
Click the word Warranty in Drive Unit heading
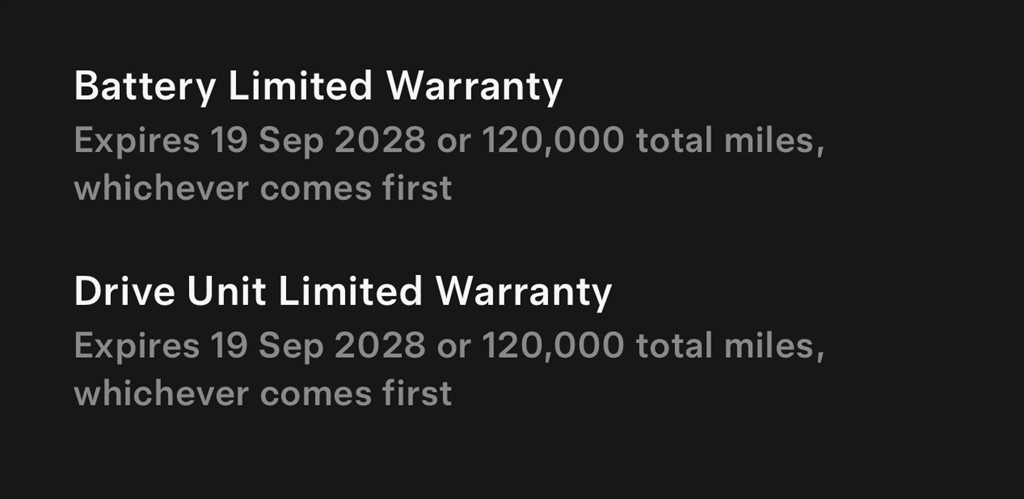pyautogui.click(x=523, y=292)
